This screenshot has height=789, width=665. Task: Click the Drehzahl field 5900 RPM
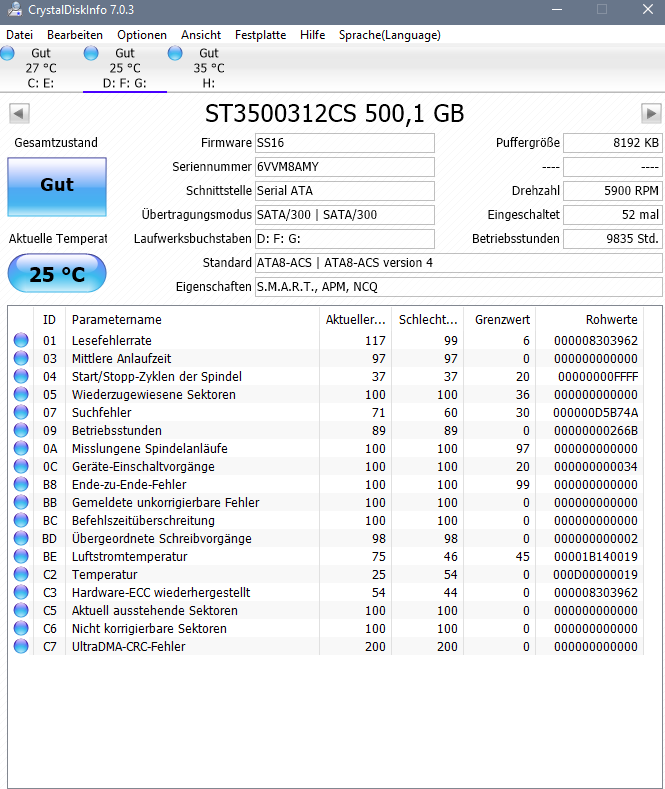613,191
